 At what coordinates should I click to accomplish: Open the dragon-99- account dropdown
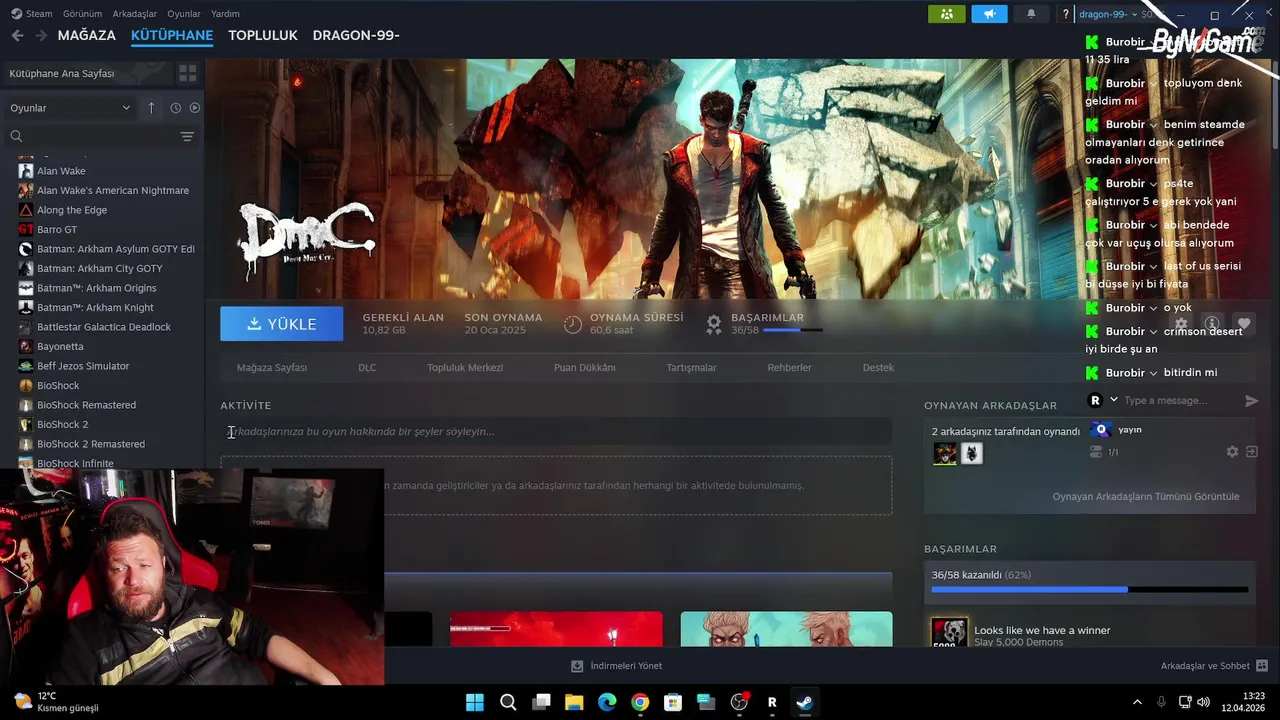coord(1108,14)
